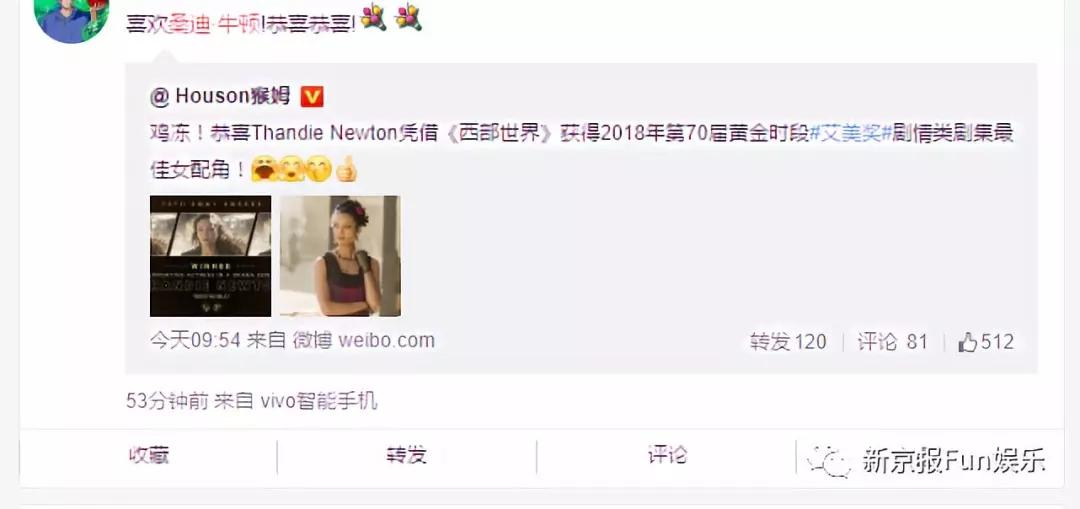1080x509 pixels.
Task: Open the @Houson猴姆 profile link
Action: 220,96
